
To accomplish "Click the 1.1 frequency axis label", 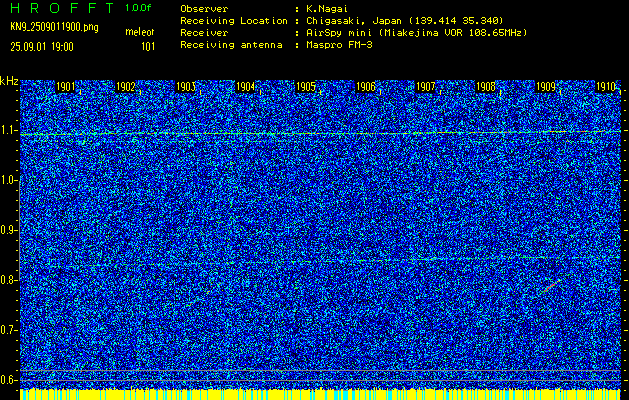I will pos(9,131).
